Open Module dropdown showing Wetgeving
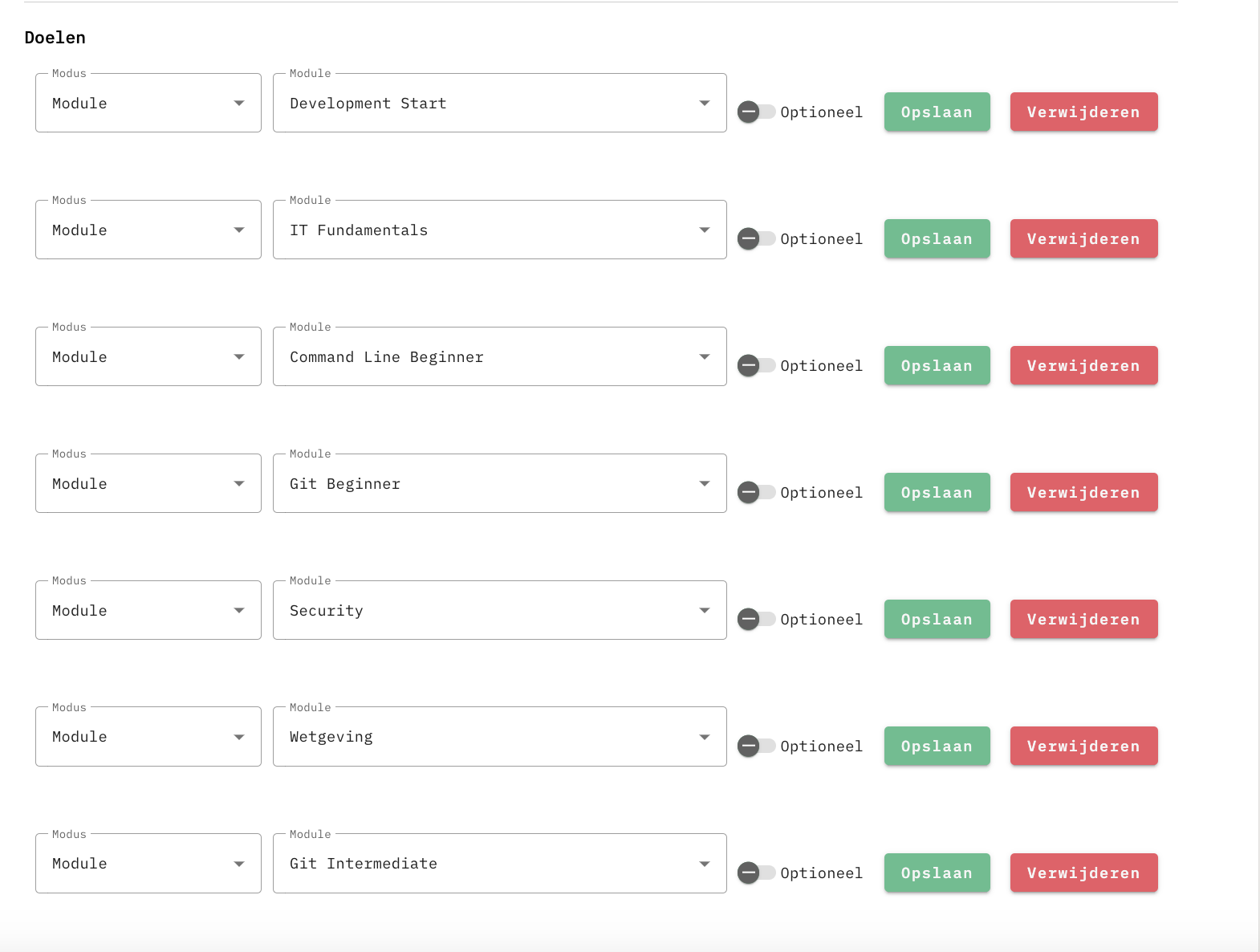This screenshot has width=1260, height=952. coord(500,736)
